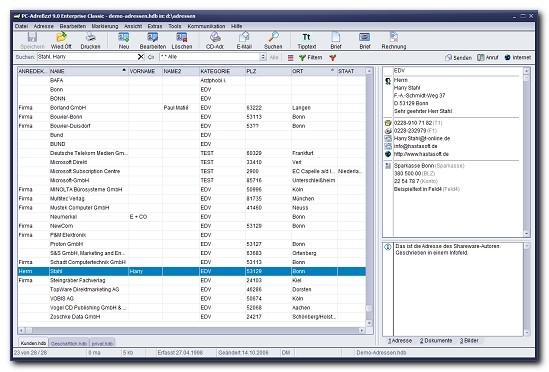Image resolution: width=549 pixels, height=372 pixels.
Task: Open the CD-Adr icon
Action: tap(215, 37)
